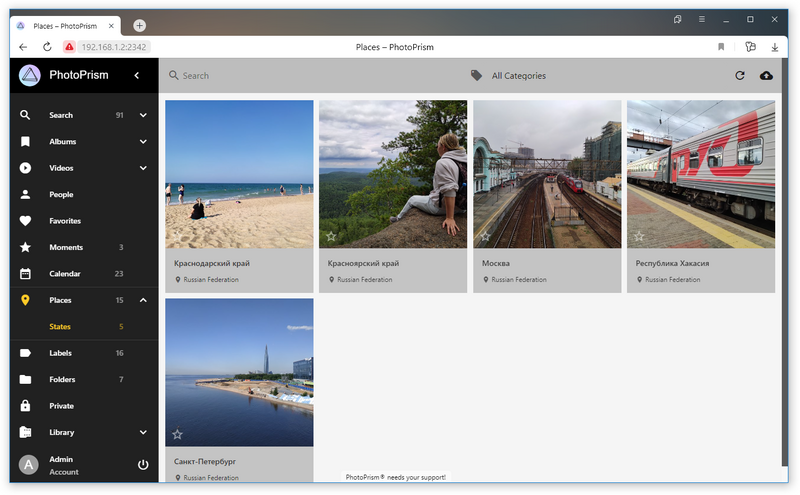Open the browser hamburger menu
Image resolution: width=800 pixels, height=495 pixels.
click(702, 19)
